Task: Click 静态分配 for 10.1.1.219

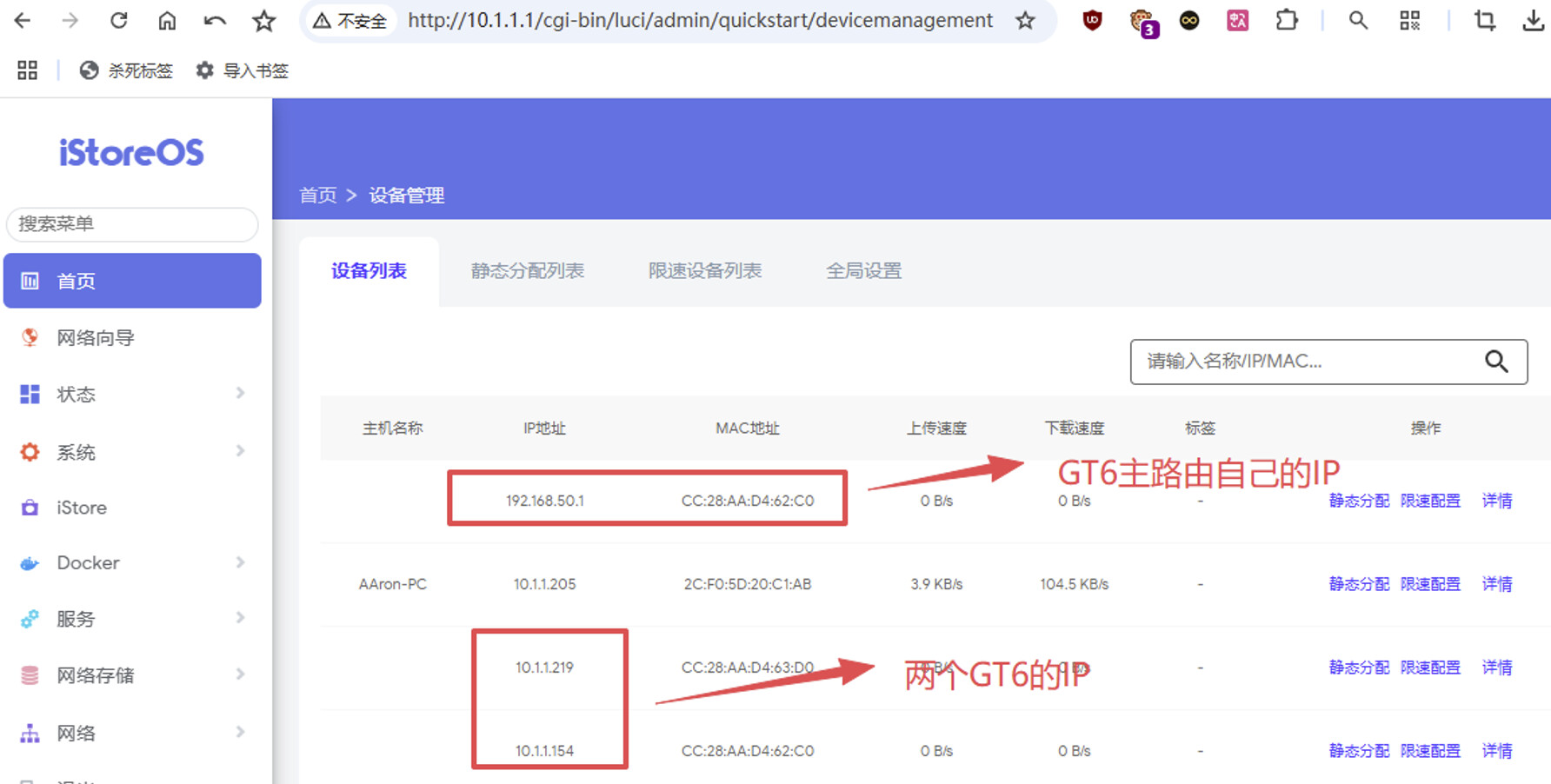Action: [1359, 668]
